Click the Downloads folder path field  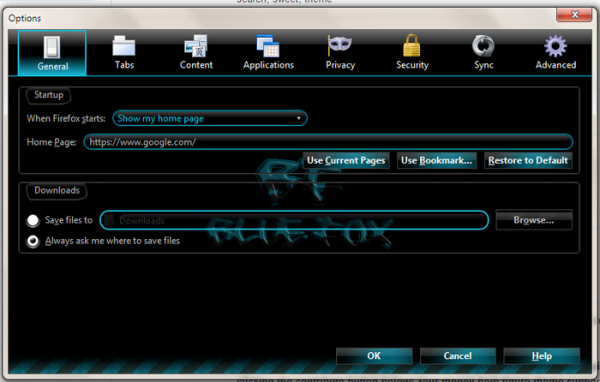click(x=294, y=220)
